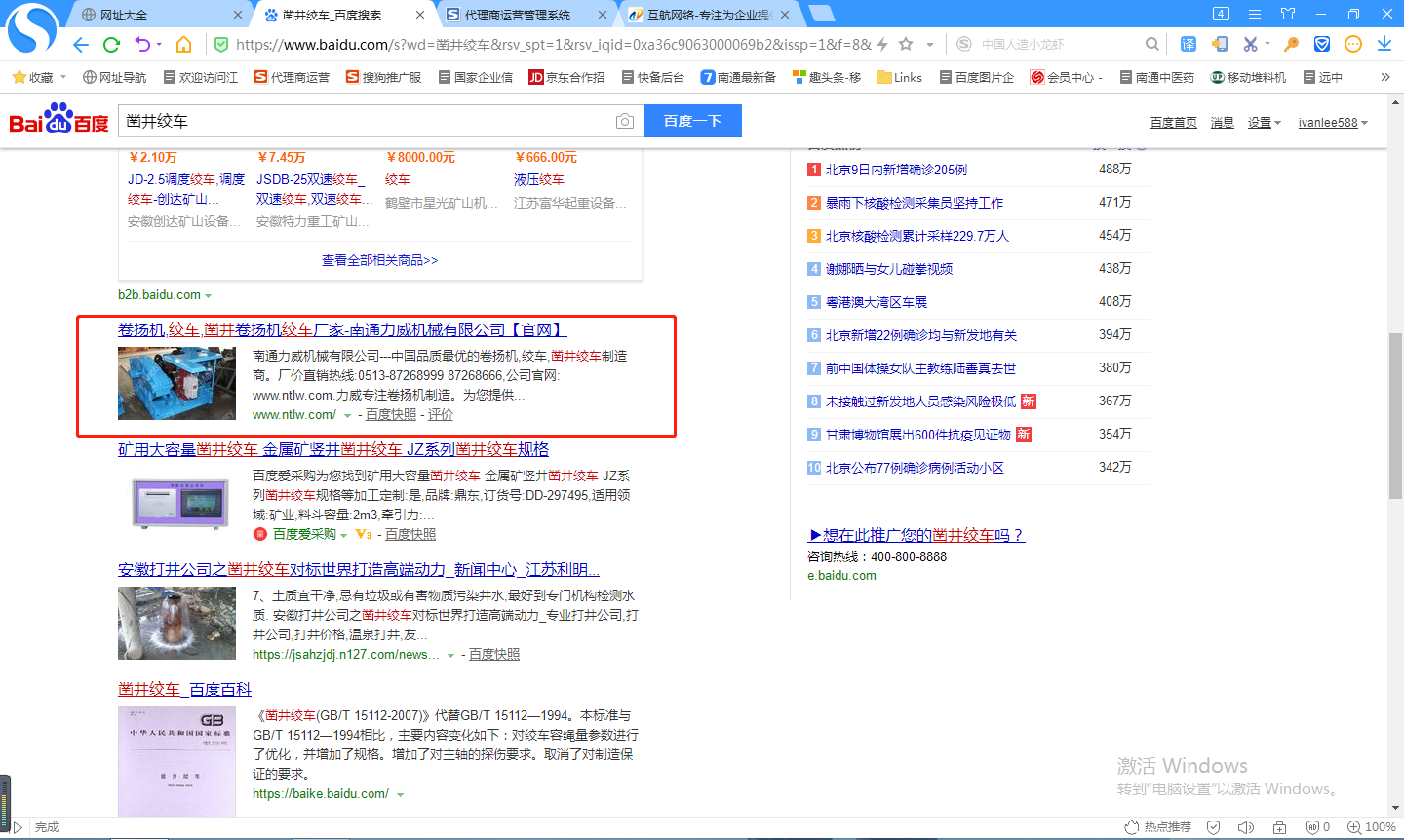Expand the arrow next to b2b.baidu.com
Viewport: 1404px width, 840px height.
209,296
